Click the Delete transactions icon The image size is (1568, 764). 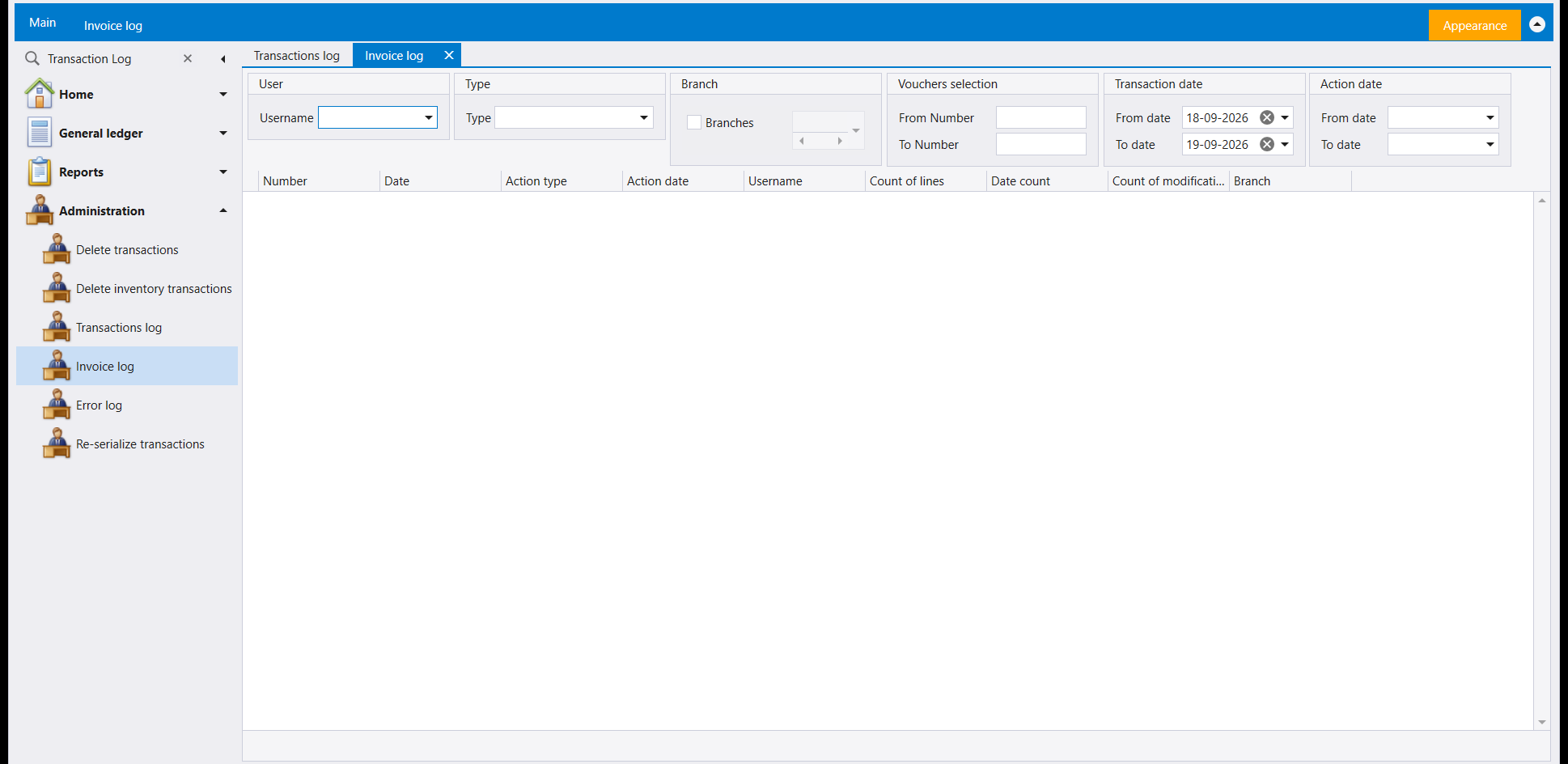57,249
